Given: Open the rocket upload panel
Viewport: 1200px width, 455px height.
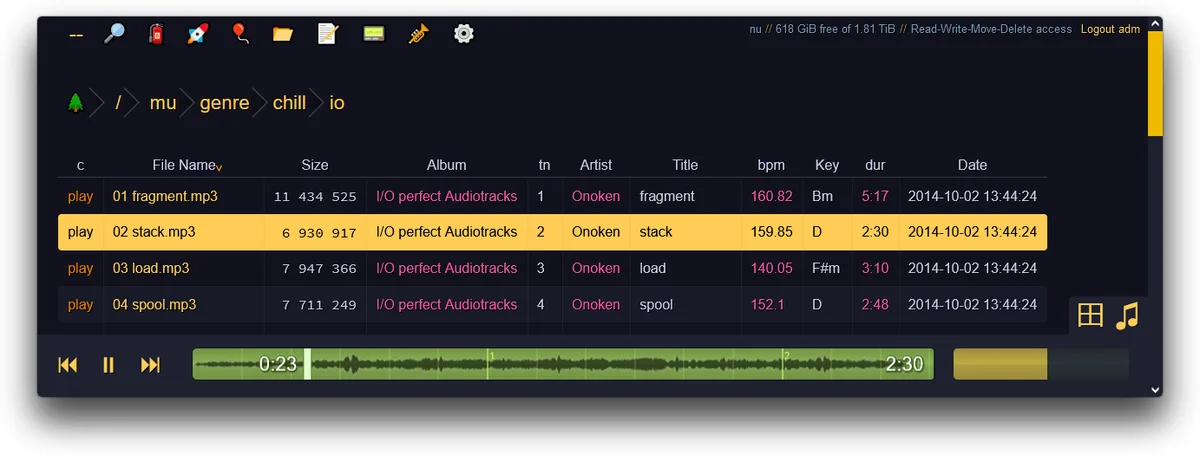Looking at the screenshot, I should point(198,34).
